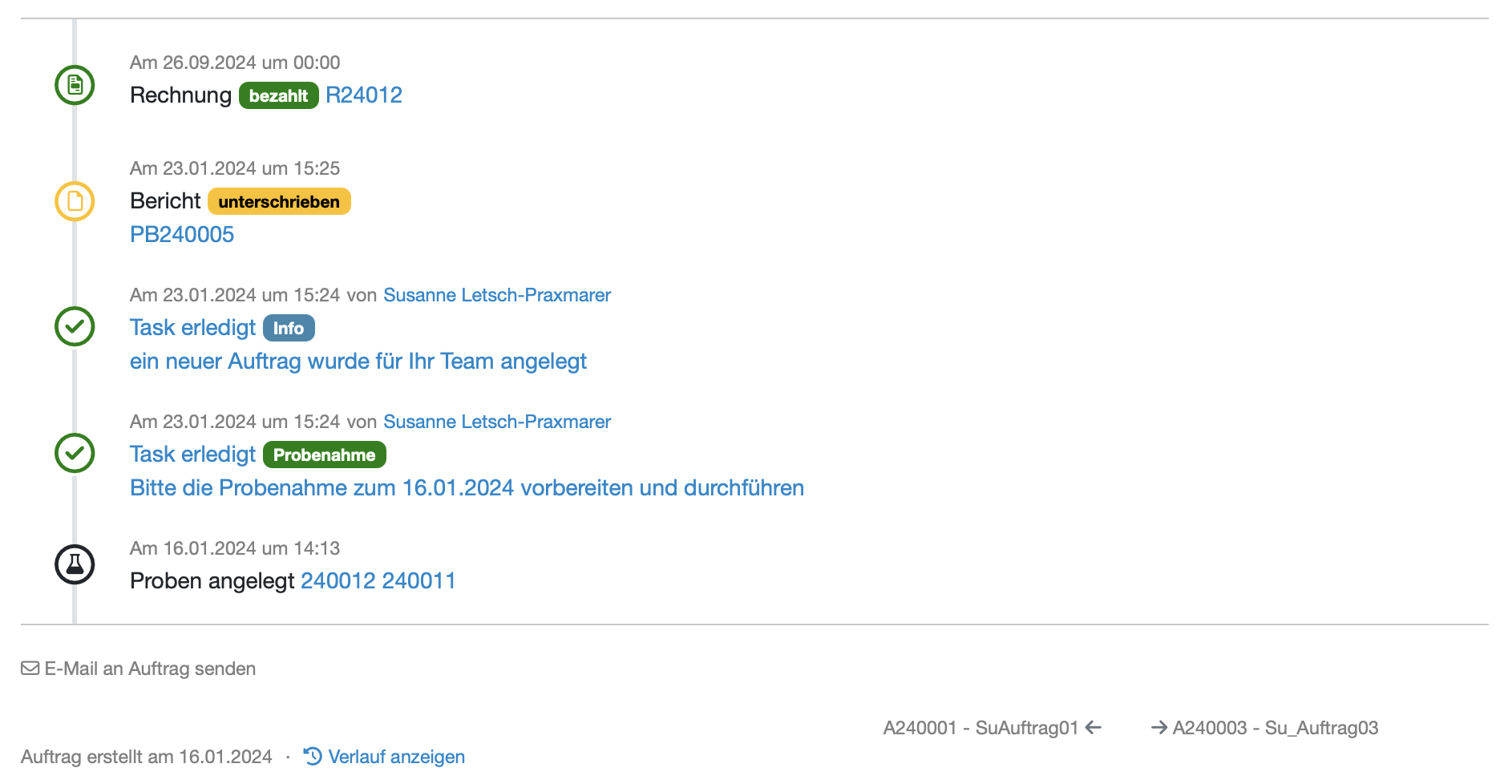Click the blue Info badge
This screenshot has height=784, width=1512.
coord(289,328)
